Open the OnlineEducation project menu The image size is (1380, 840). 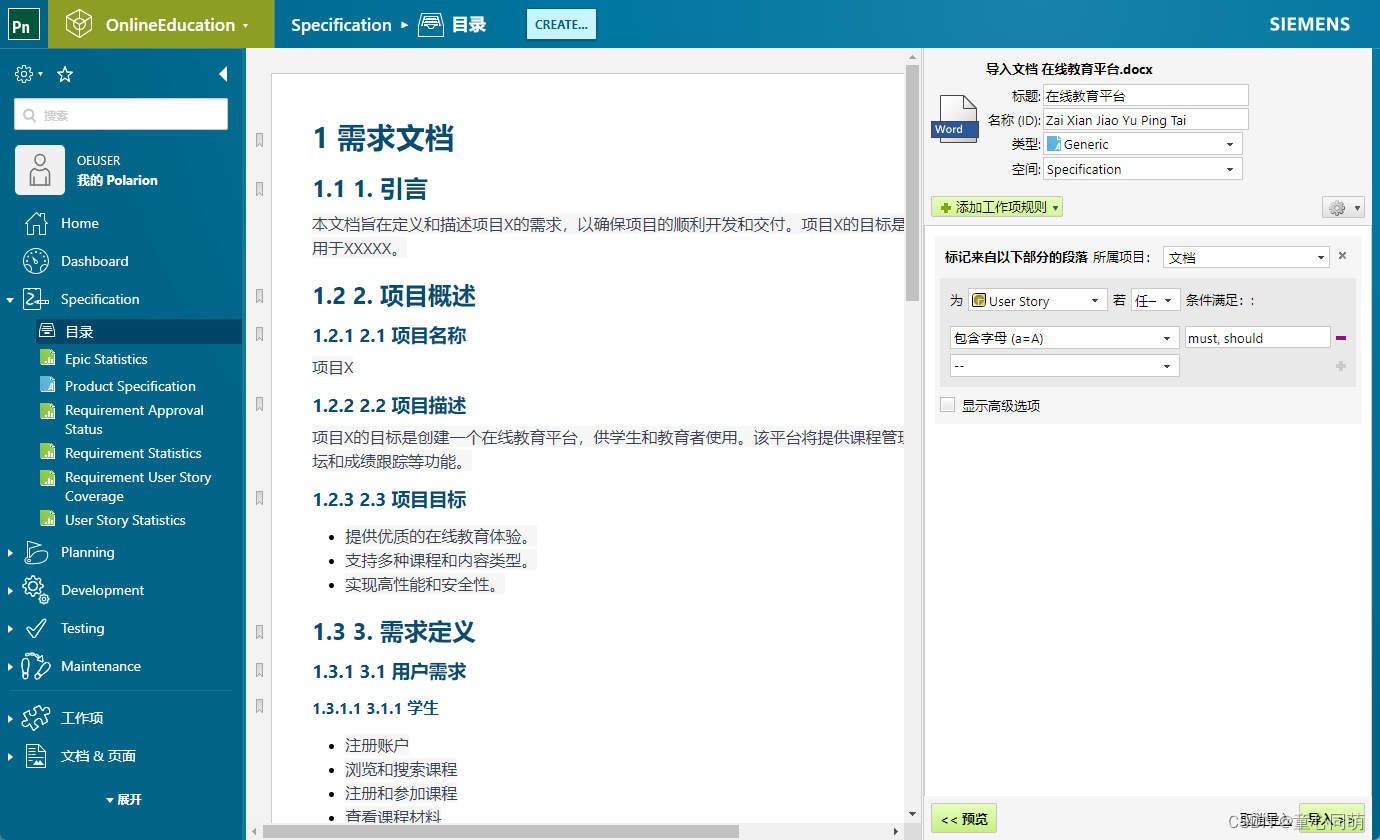tap(160, 23)
